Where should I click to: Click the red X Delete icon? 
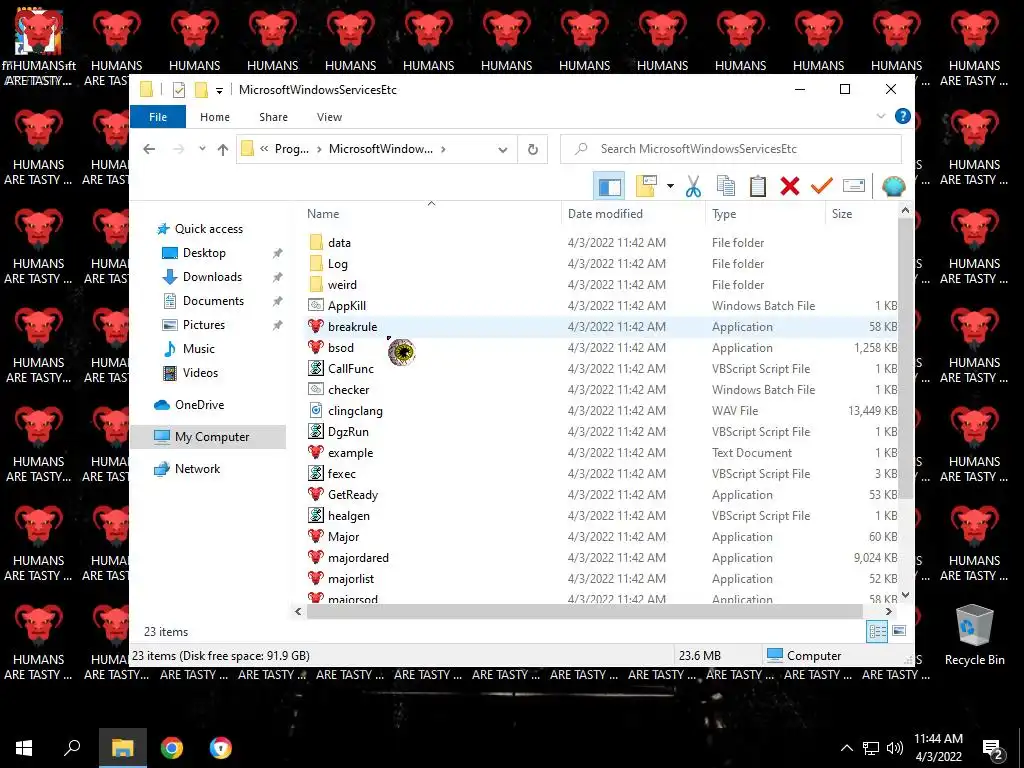click(x=790, y=186)
